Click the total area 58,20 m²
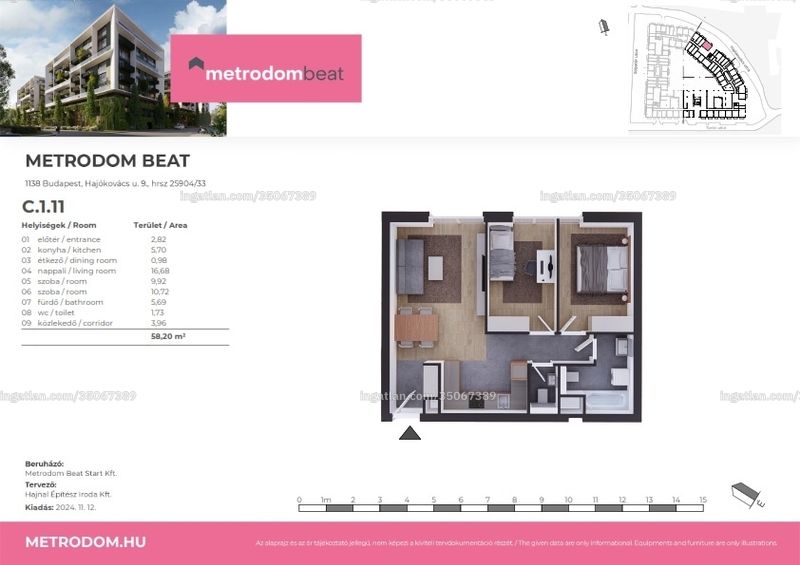The width and height of the screenshot is (800, 565). coord(168,336)
